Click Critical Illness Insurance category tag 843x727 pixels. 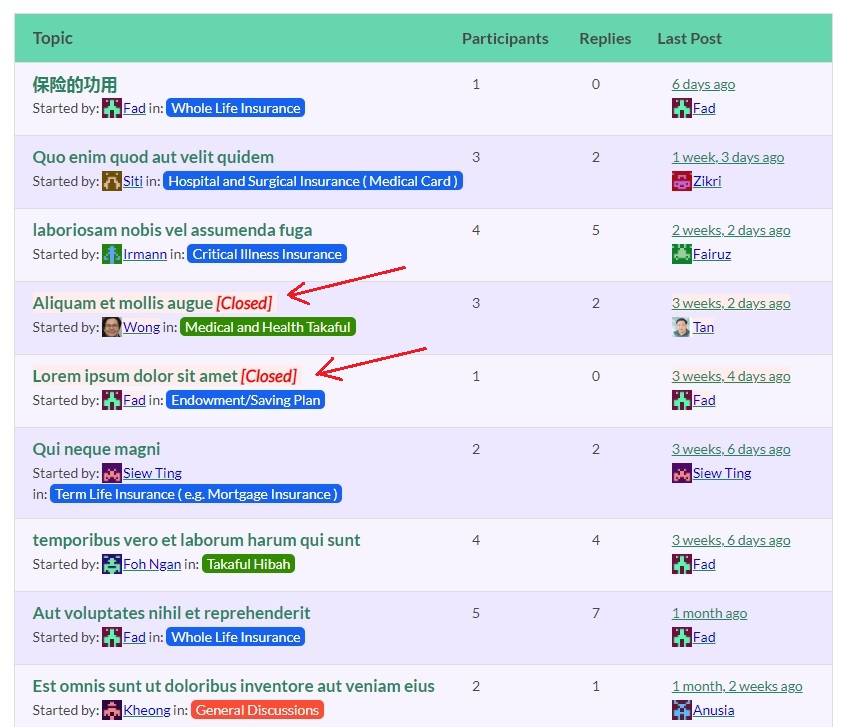(x=267, y=254)
